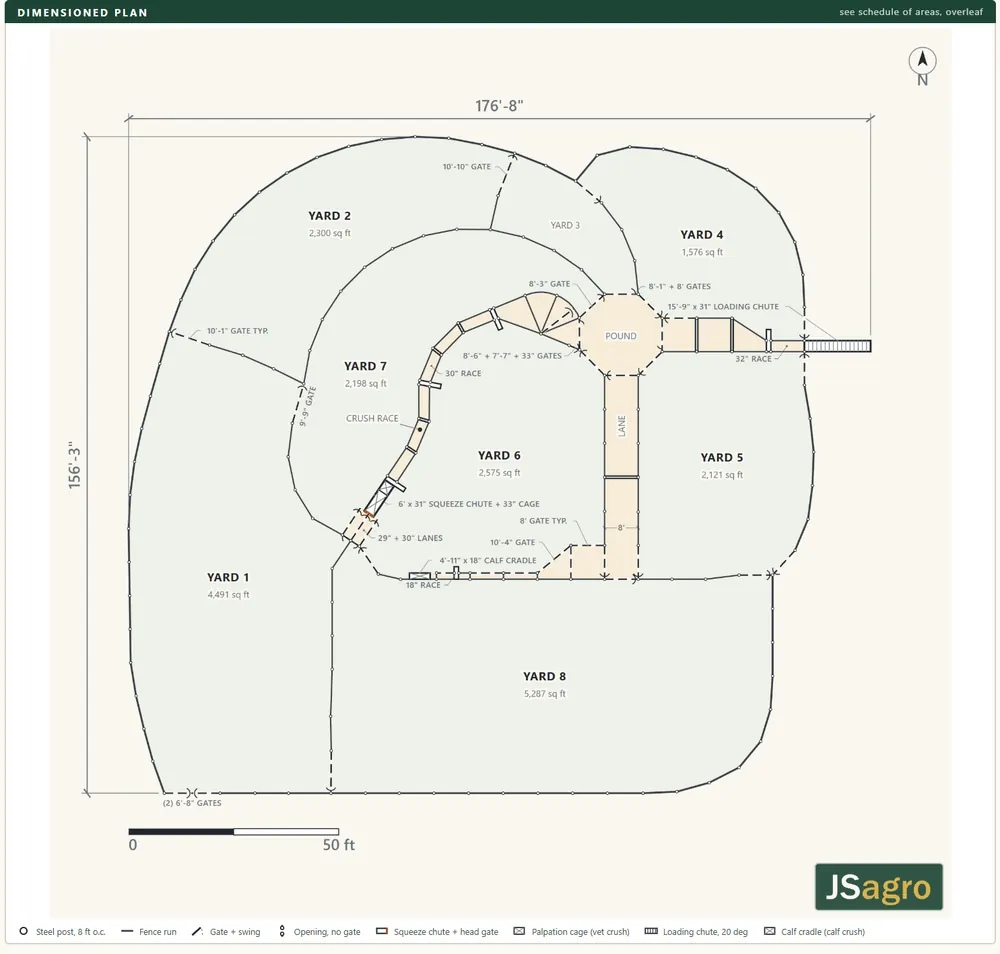Click the 50 ft scale bar

pos(233,832)
